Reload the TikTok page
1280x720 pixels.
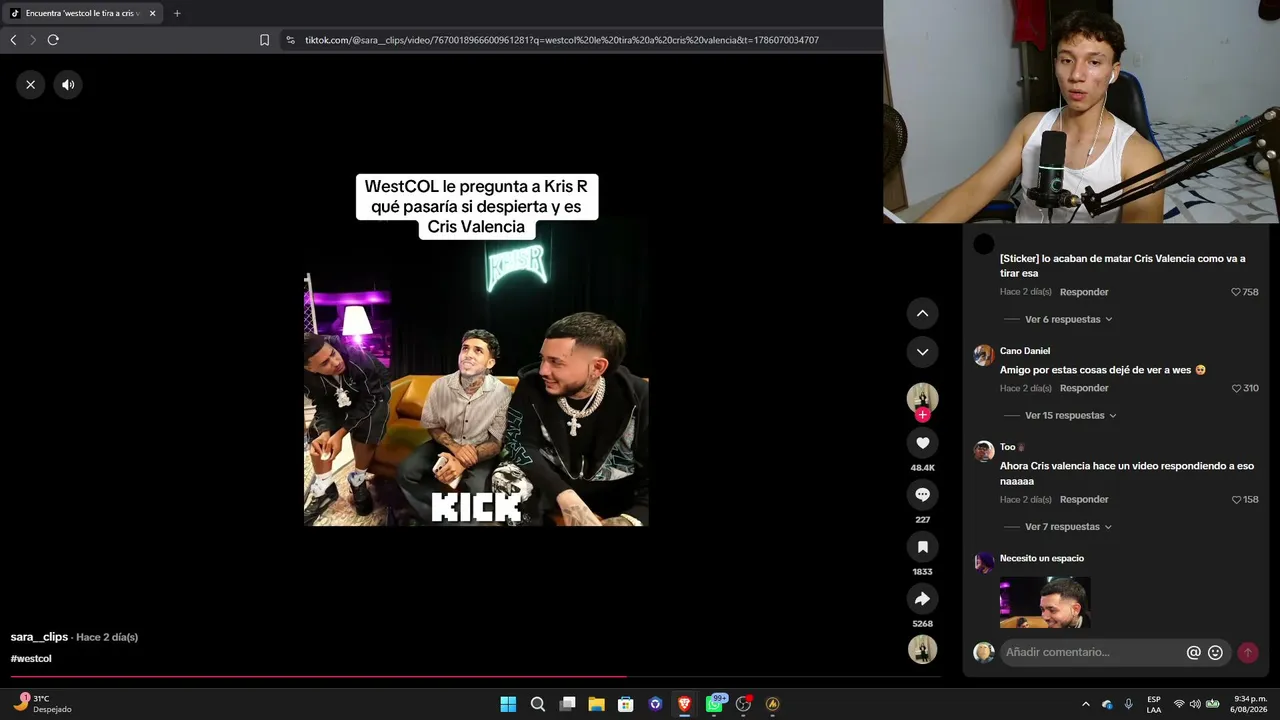coord(53,40)
